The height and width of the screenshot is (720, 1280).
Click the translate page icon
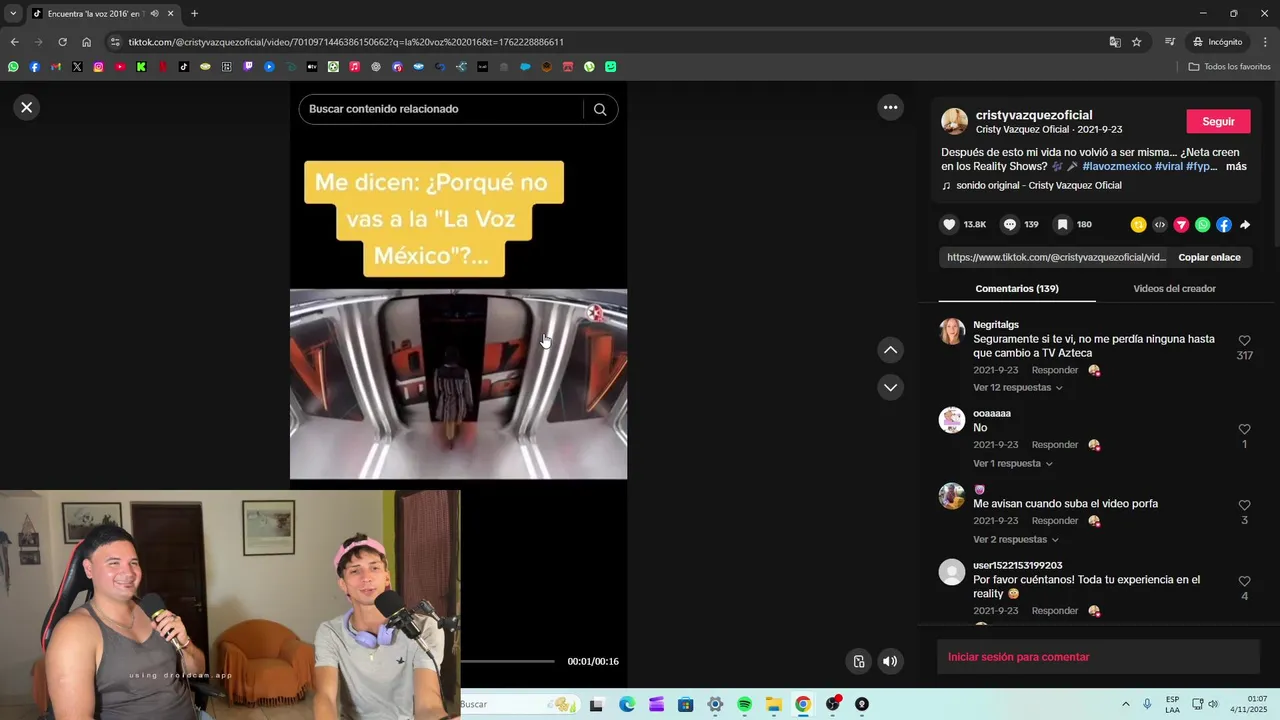tap(1114, 42)
